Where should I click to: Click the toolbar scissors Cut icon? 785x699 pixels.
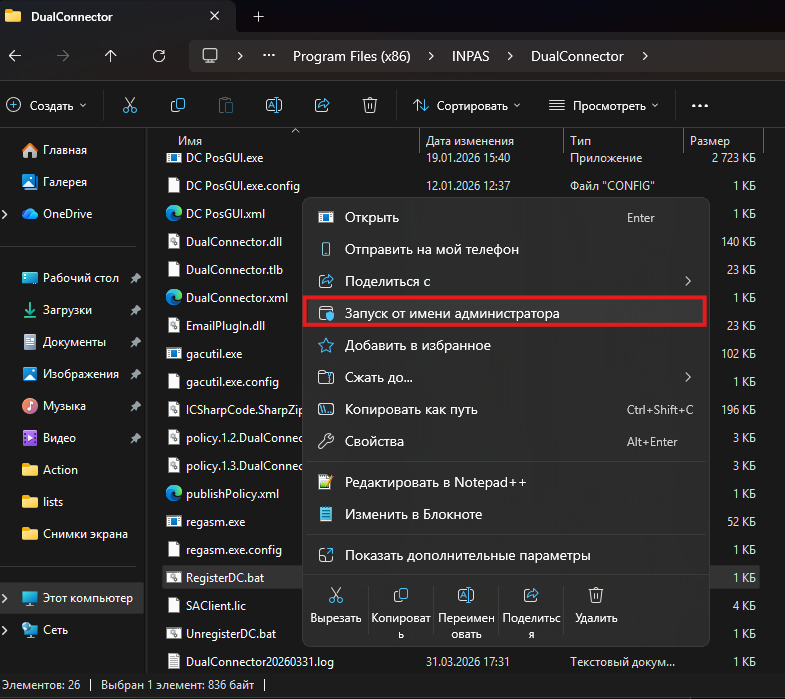tap(130, 105)
